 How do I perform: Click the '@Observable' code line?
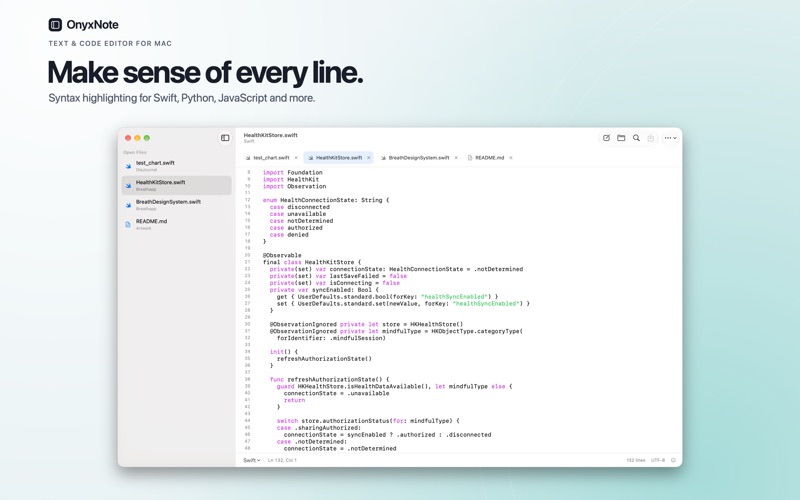[282, 255]
